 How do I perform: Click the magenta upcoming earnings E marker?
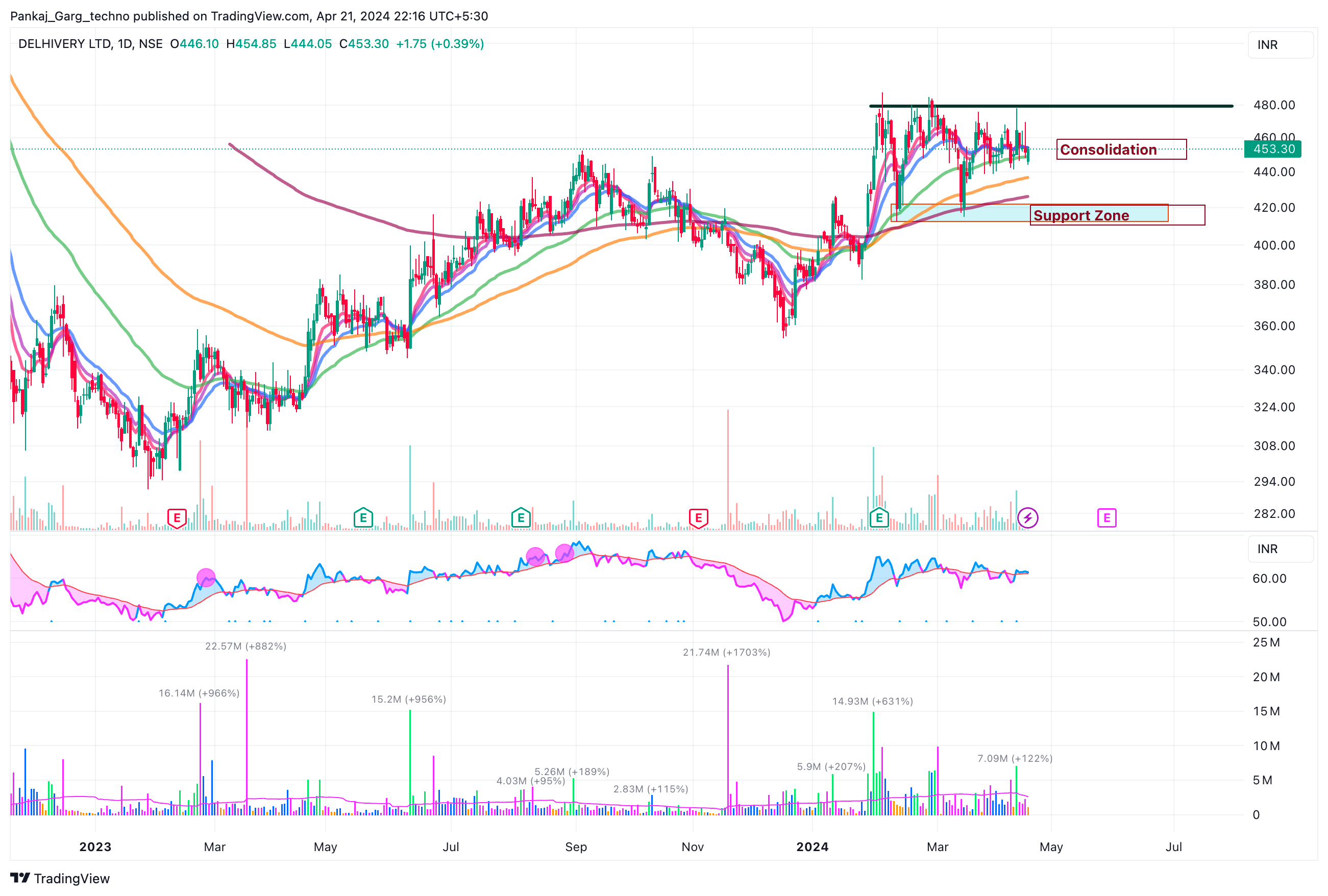point(1106,518)
